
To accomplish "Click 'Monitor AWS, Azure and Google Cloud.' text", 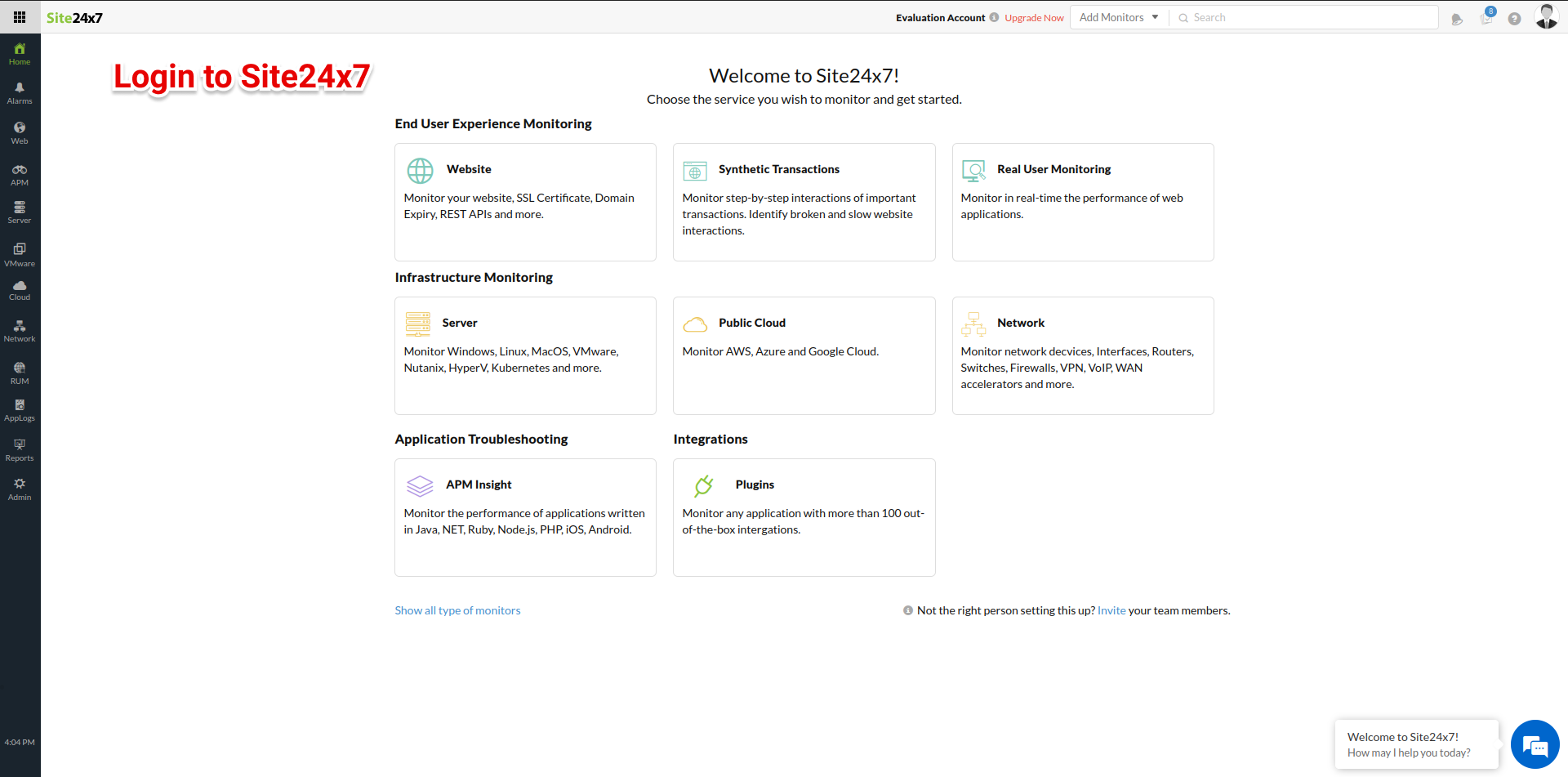I will coord(781,351).
